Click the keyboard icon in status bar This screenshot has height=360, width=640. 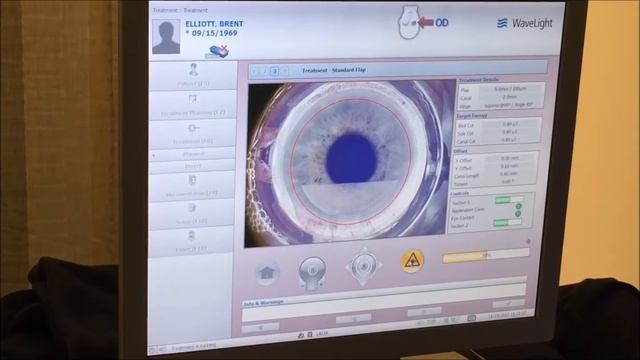471,318
